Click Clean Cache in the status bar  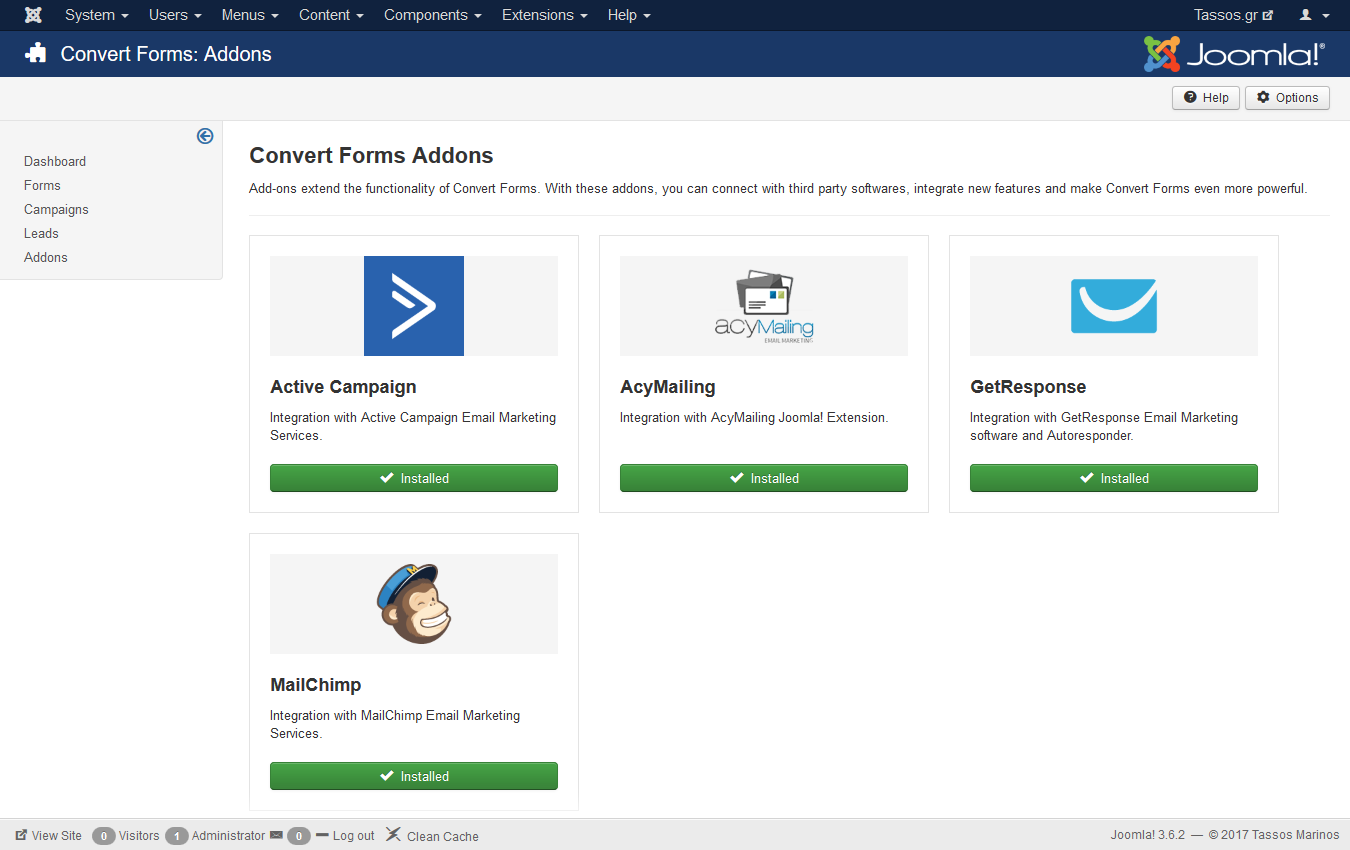click(x=432, y=836)
